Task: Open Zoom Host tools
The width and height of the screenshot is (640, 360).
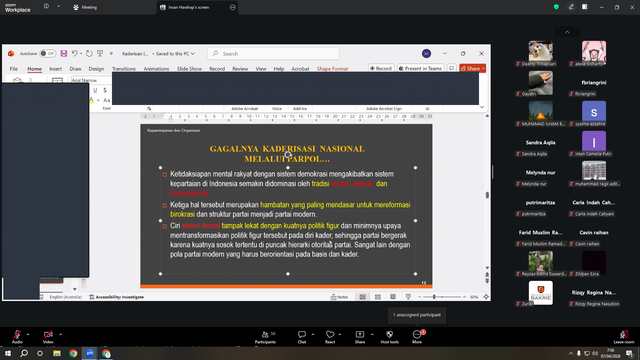Action: coord(389,337)
